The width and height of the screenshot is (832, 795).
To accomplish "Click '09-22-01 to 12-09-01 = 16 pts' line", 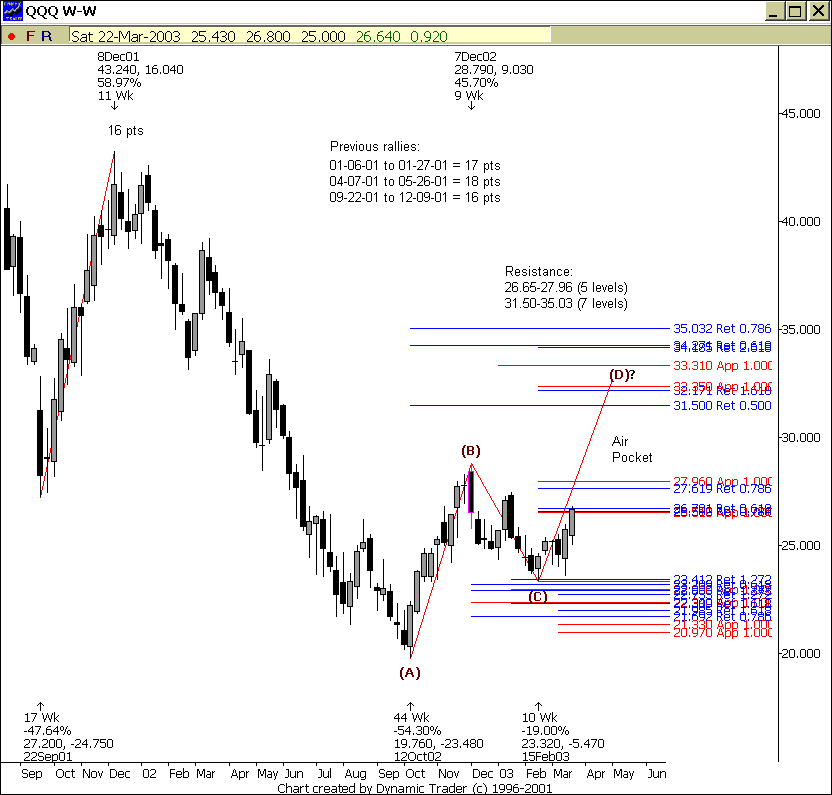I will tap(415, 197).
